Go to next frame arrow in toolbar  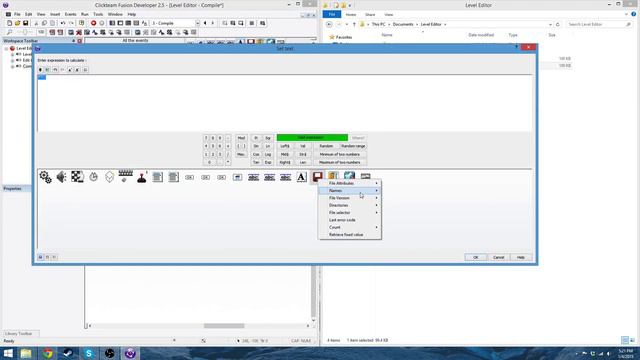tap(213, 23)
